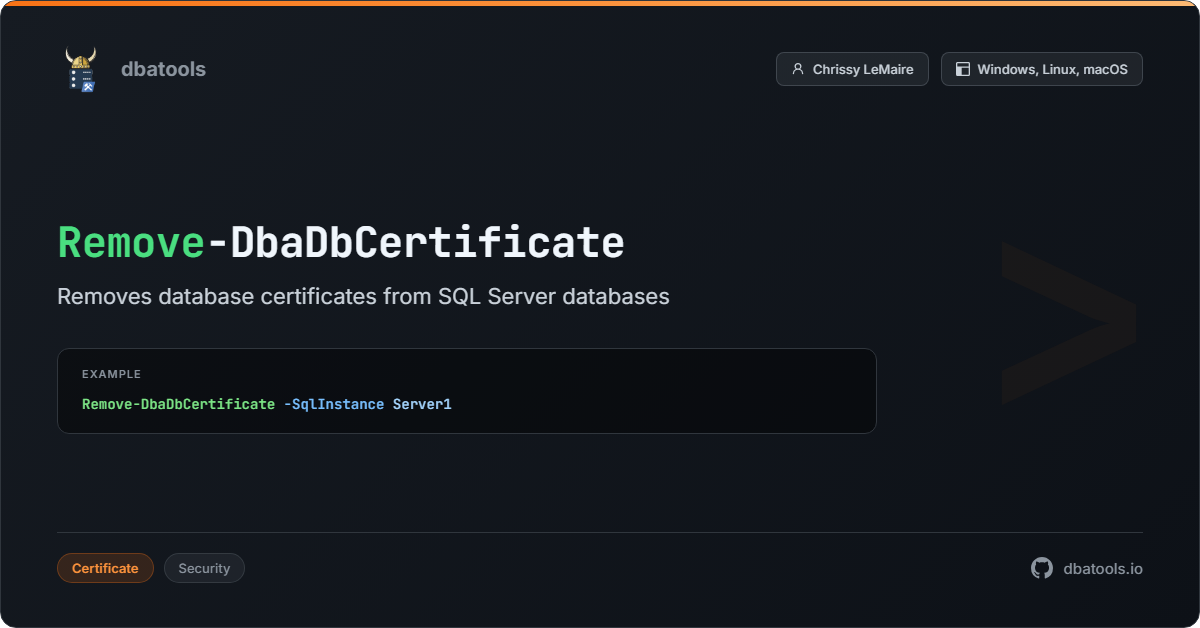Click the Windows, Linux, macOS platform badge
This screenshot has width=1200, height=628.
click(1041, 69)
